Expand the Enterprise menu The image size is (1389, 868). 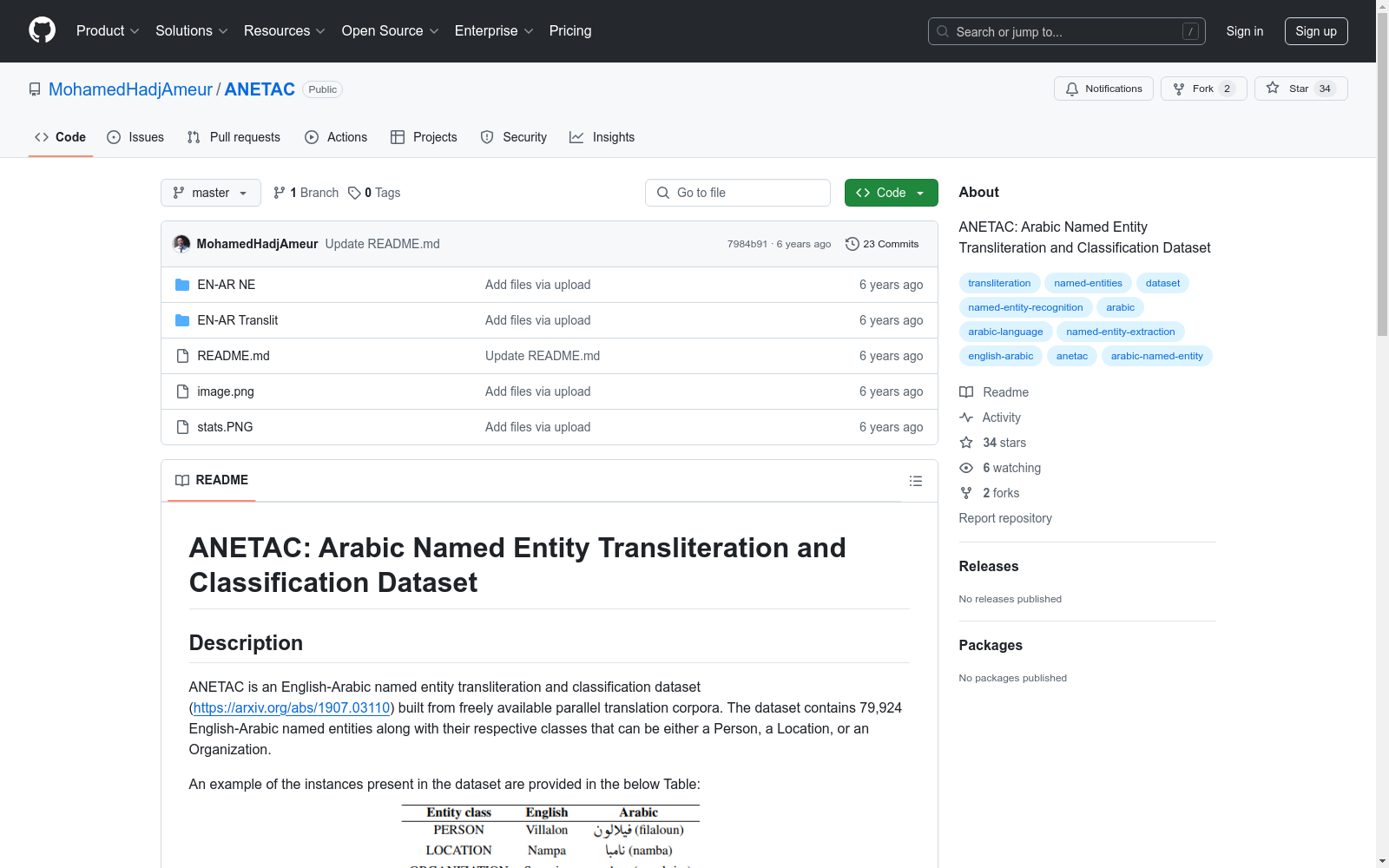click(494, 31)
